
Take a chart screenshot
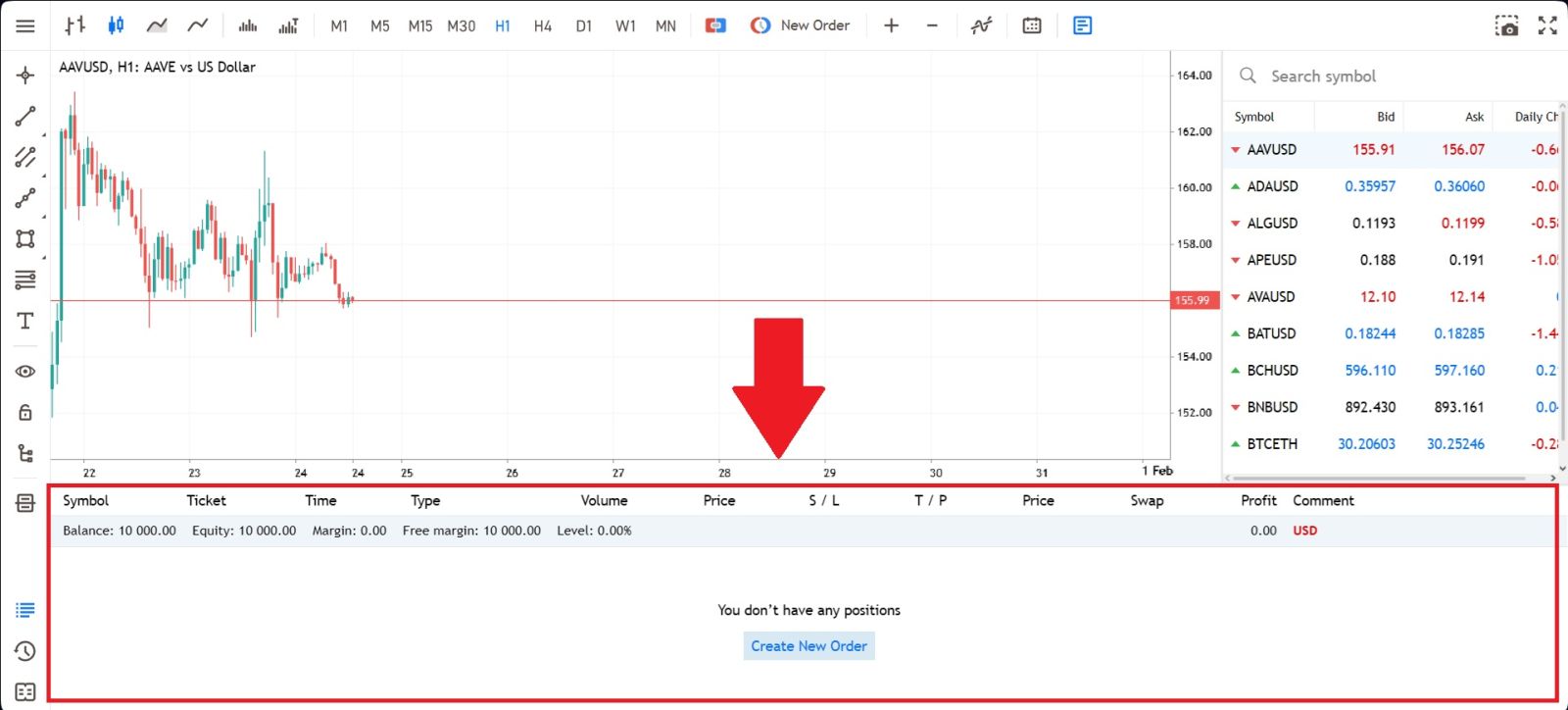coord(1506,25)
